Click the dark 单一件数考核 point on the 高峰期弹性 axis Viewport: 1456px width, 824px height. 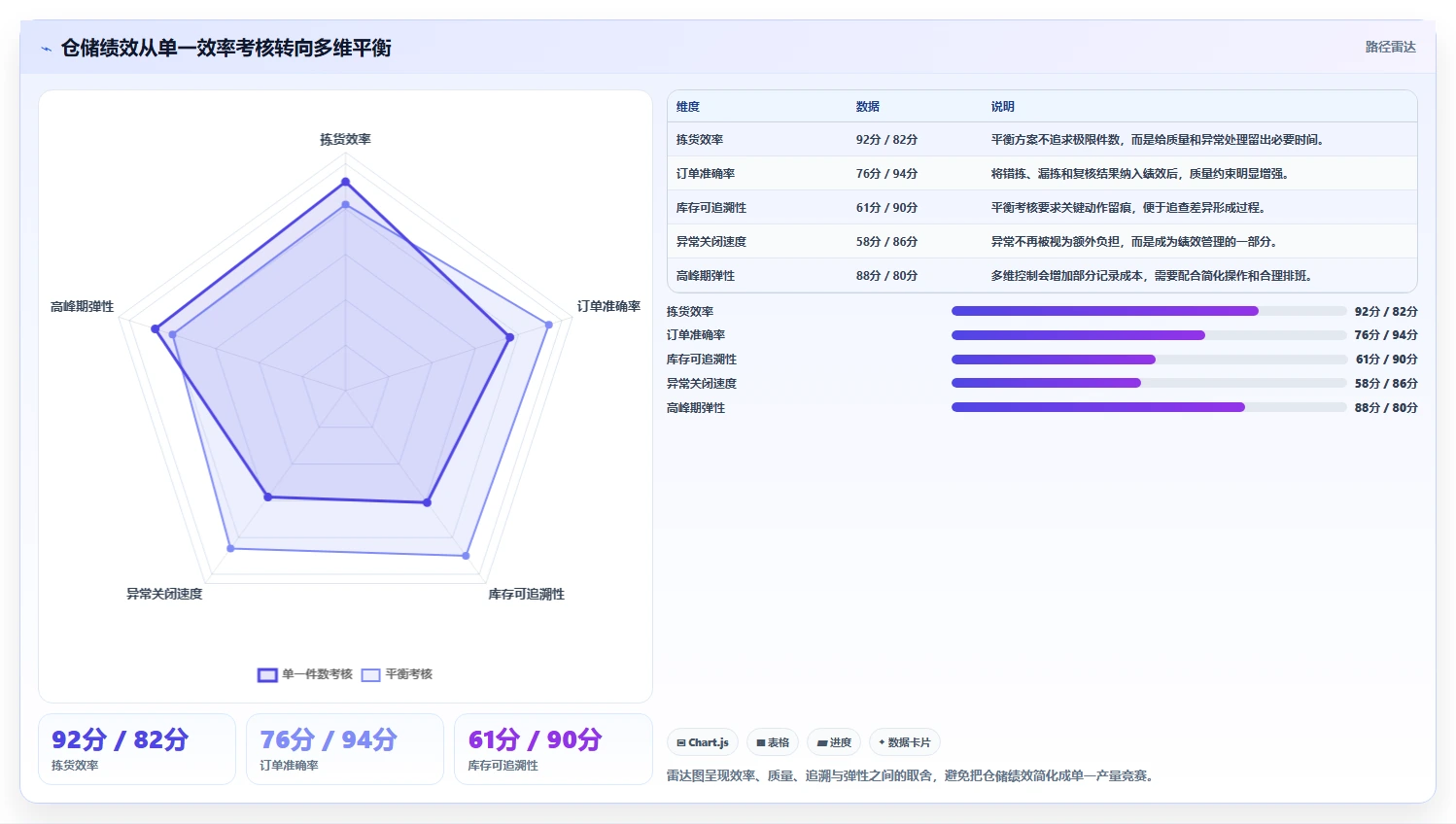(x=156, y=329)
